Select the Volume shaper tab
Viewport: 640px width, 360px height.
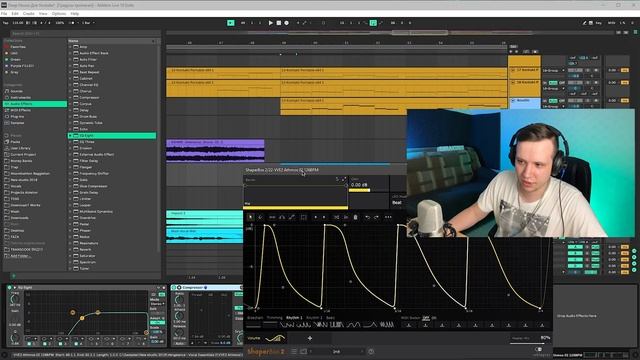tap(265, 338)
